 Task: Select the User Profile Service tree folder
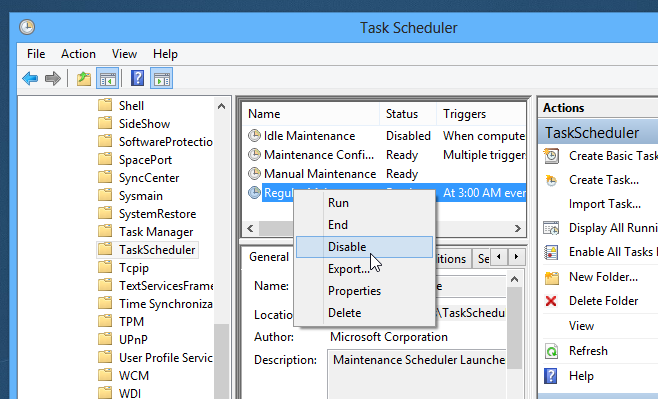click(166, 358)
